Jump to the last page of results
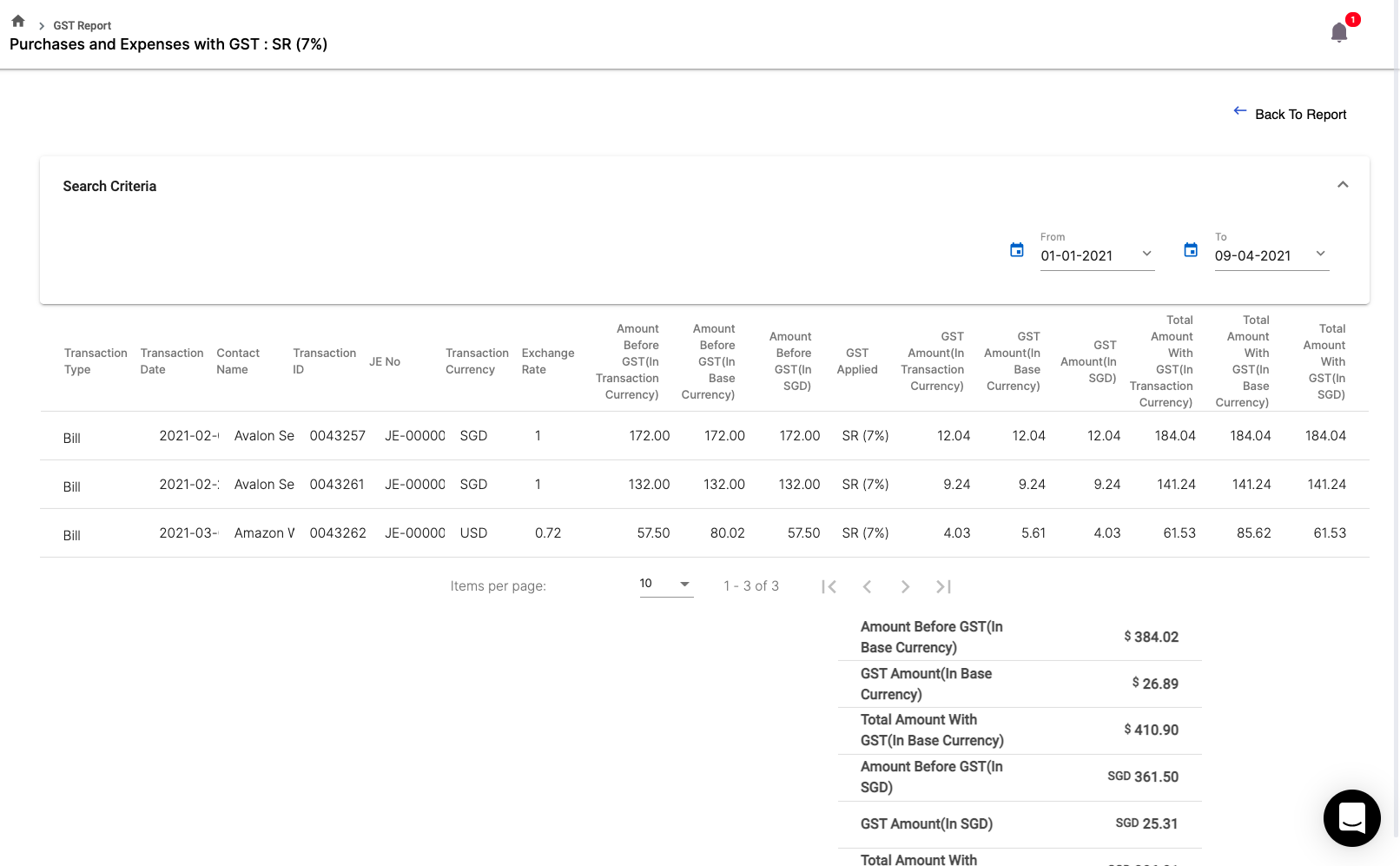Image resolution: width=1400 pixels, height=866 pixels. (x=943, y=586)
